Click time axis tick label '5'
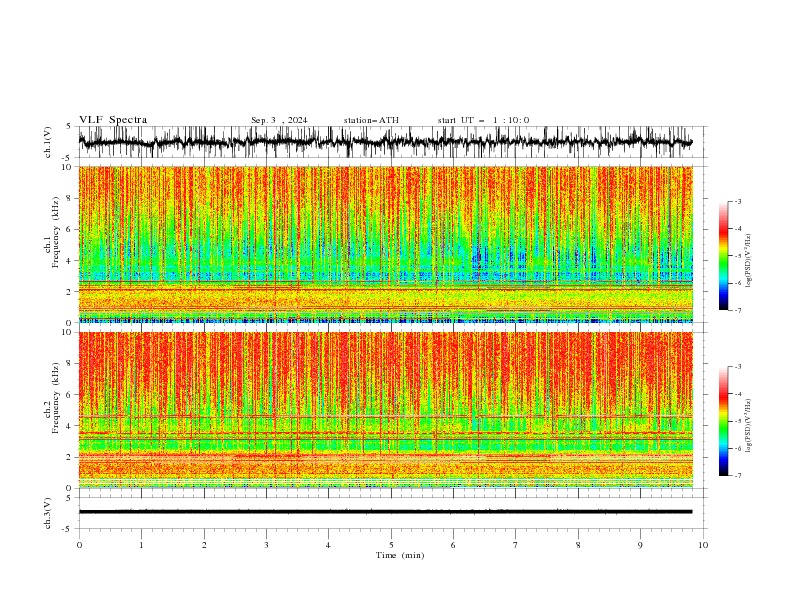This screenshot has width=792, height=612. click(x=391, y=545)
